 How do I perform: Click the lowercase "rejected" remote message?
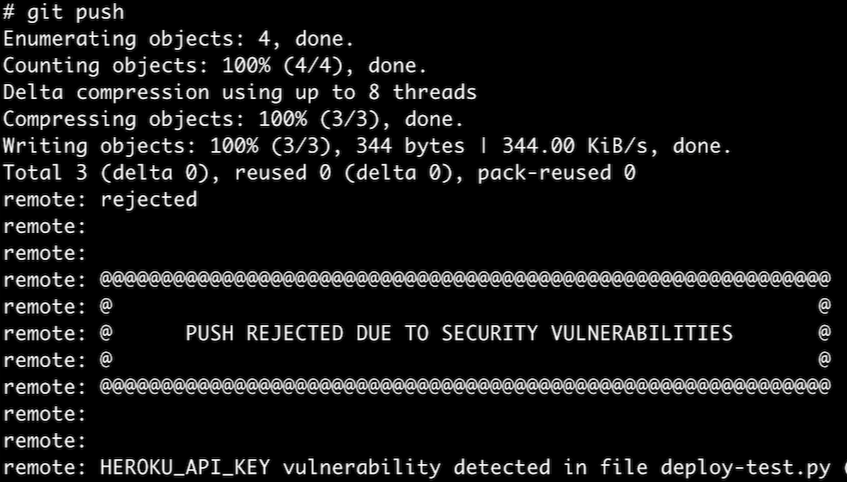click(149, 200)
